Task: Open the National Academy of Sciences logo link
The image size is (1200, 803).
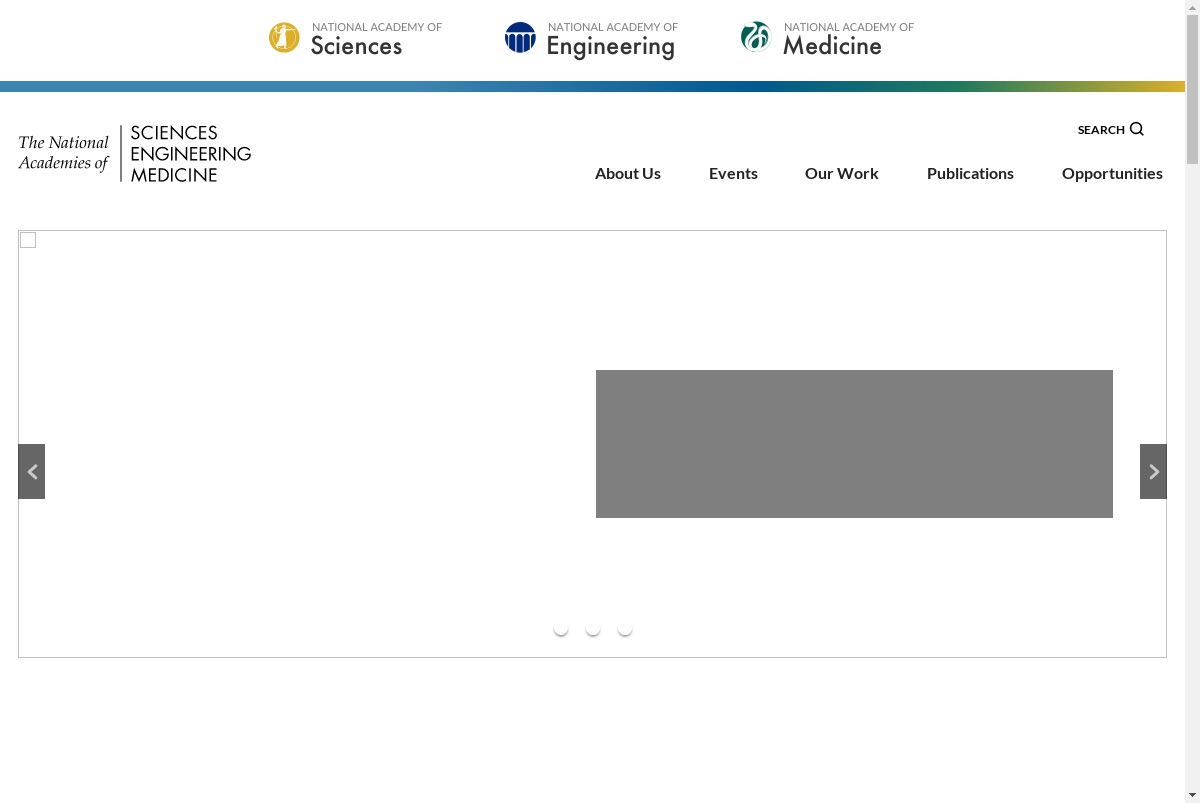Action: 356,39
